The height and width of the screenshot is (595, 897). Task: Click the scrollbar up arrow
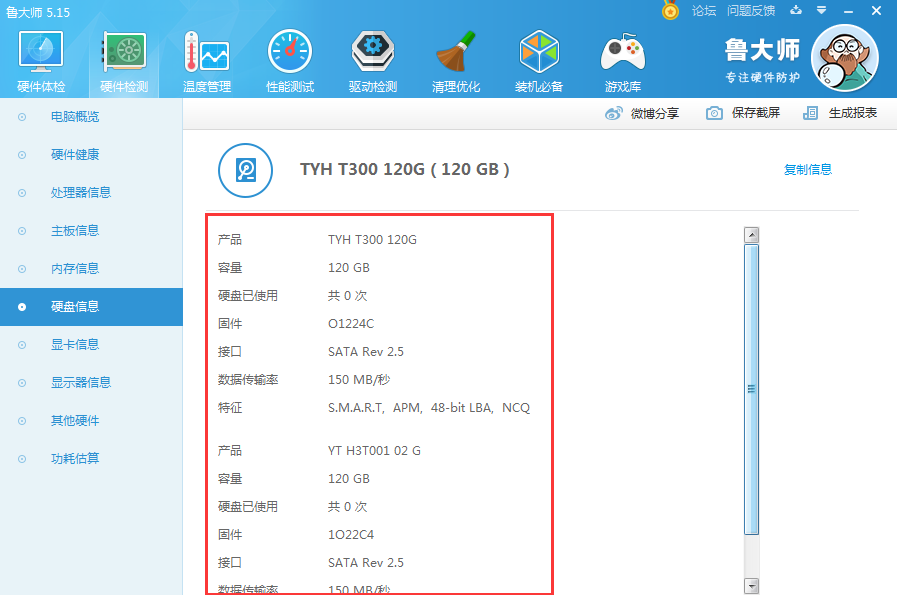click(751, 235)
